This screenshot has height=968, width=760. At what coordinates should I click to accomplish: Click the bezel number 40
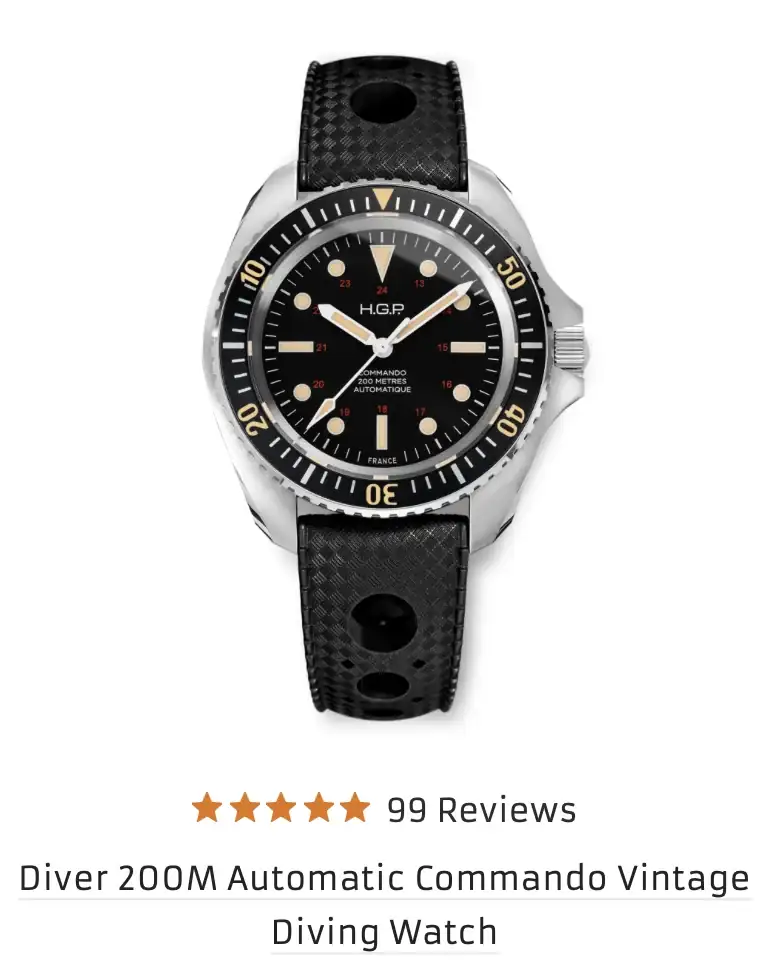(x=511, y=421)
